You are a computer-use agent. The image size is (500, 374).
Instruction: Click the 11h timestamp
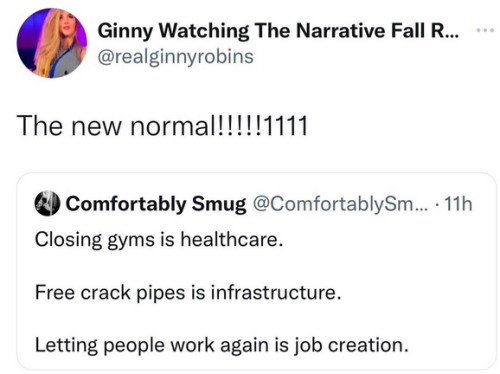tap(459, 204)
